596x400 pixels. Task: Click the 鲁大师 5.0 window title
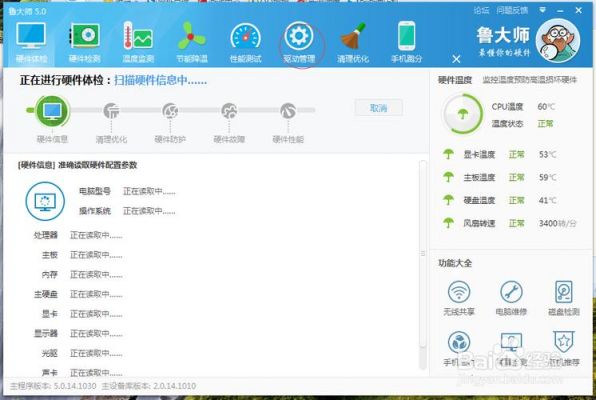pos(27,11)
